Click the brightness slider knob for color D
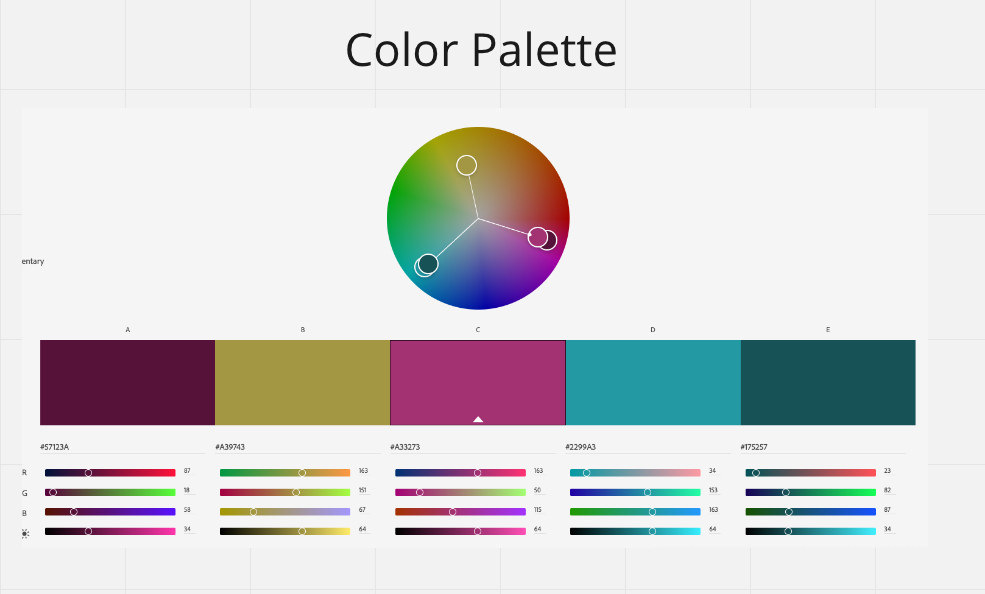 652,531
